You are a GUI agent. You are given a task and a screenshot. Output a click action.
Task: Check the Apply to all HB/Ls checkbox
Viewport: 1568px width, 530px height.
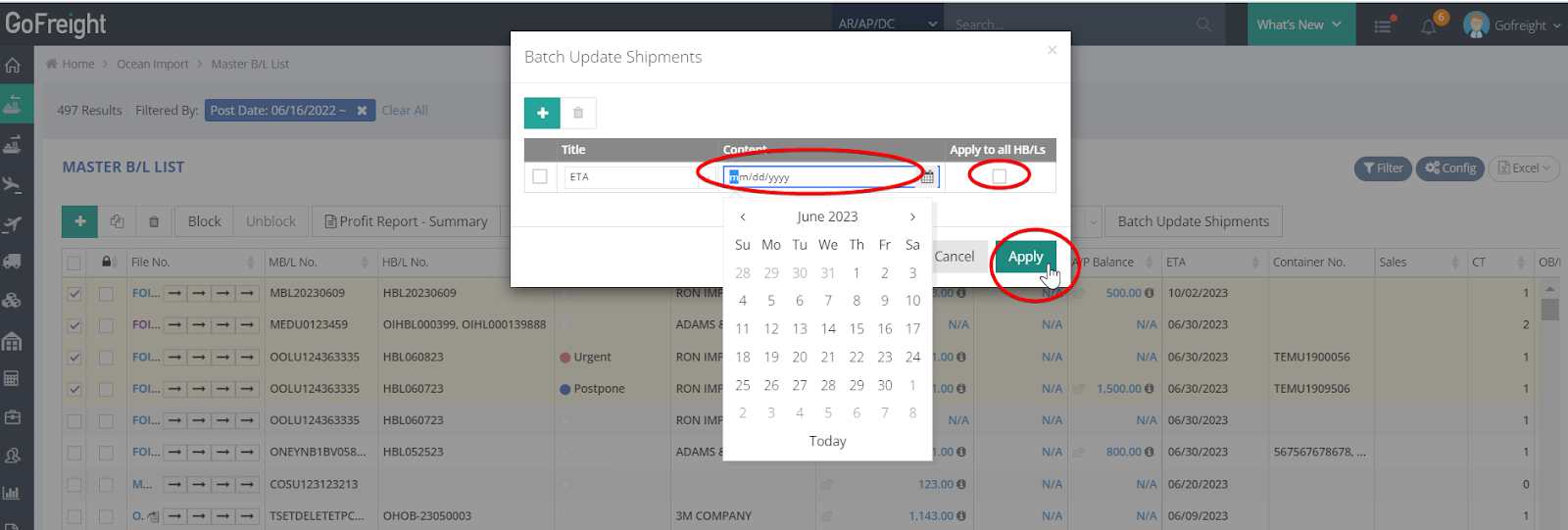(999, 176)
